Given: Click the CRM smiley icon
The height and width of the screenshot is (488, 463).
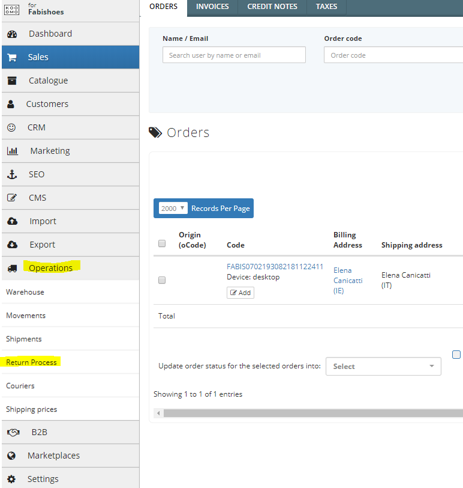Looking at the screenshot, I should tap(11, 127).
